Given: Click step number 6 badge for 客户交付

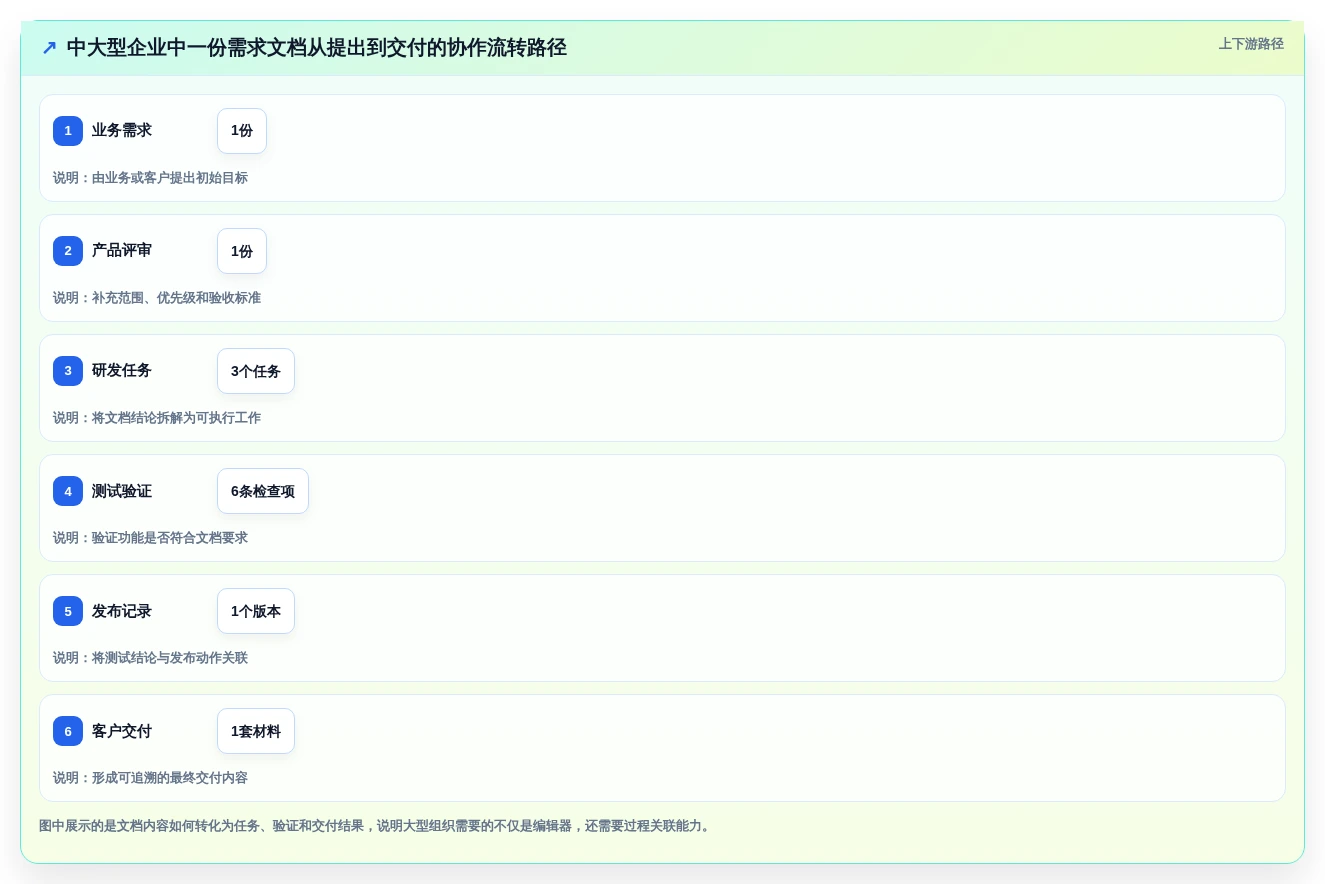Looking at the screenshot, I should [68, 731].
